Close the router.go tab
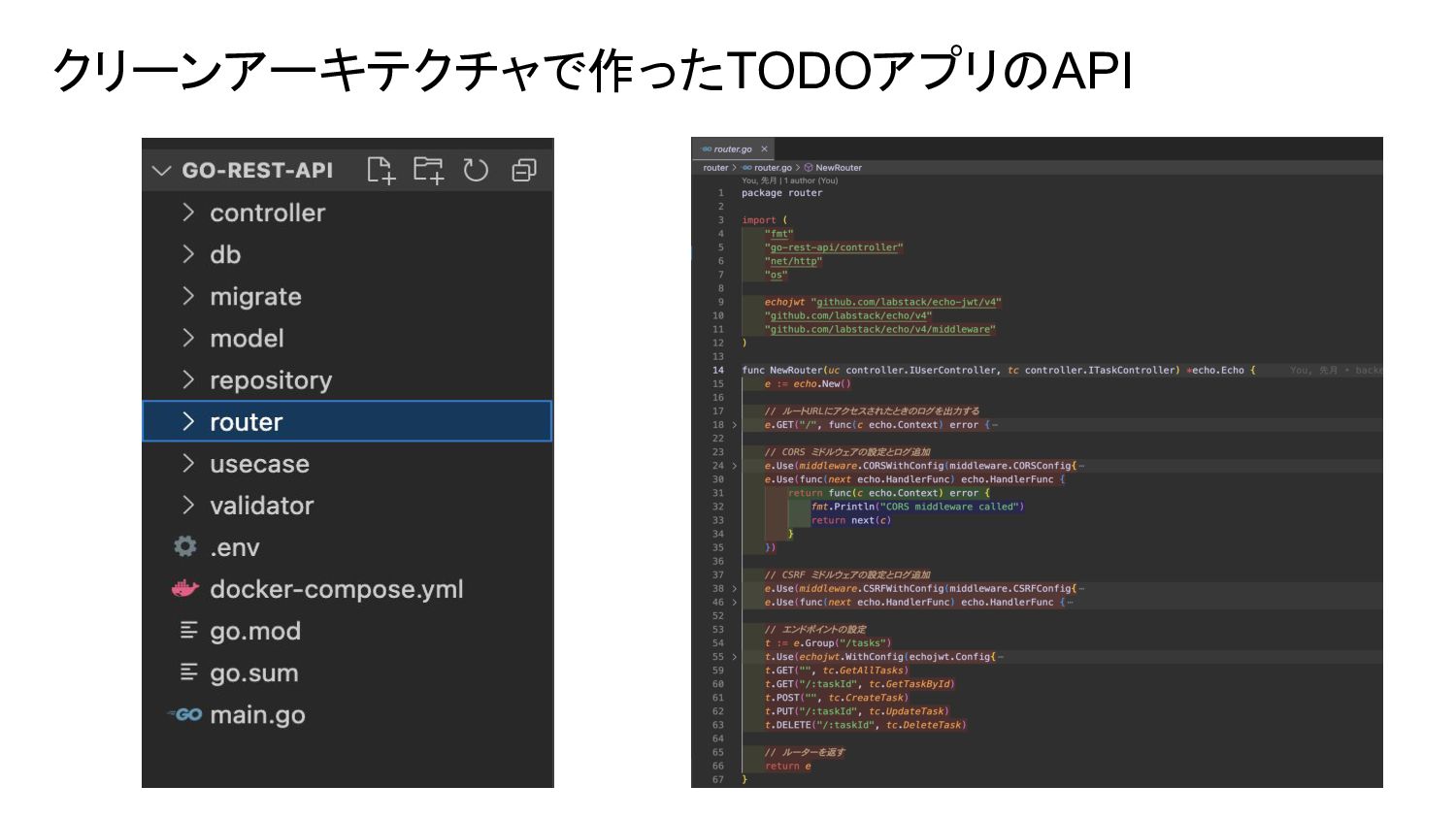 point(764,149)
